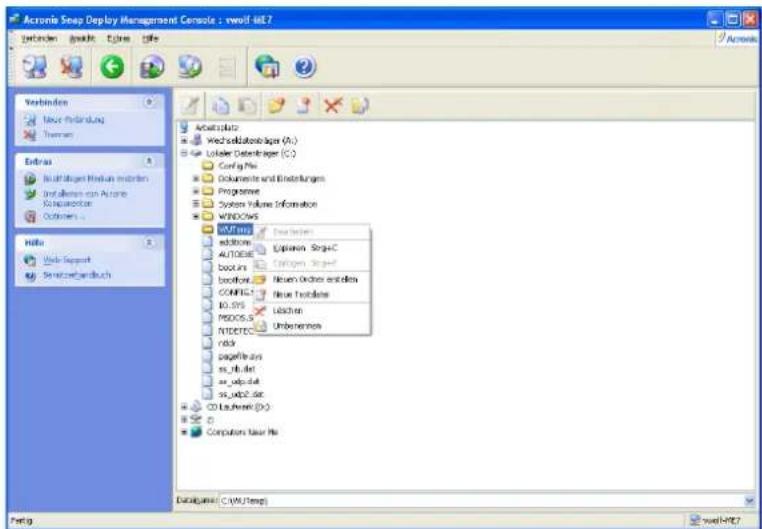Select the IO.SYS file
The height and width of the screenshot is (529, 762).
pos(231,305)
